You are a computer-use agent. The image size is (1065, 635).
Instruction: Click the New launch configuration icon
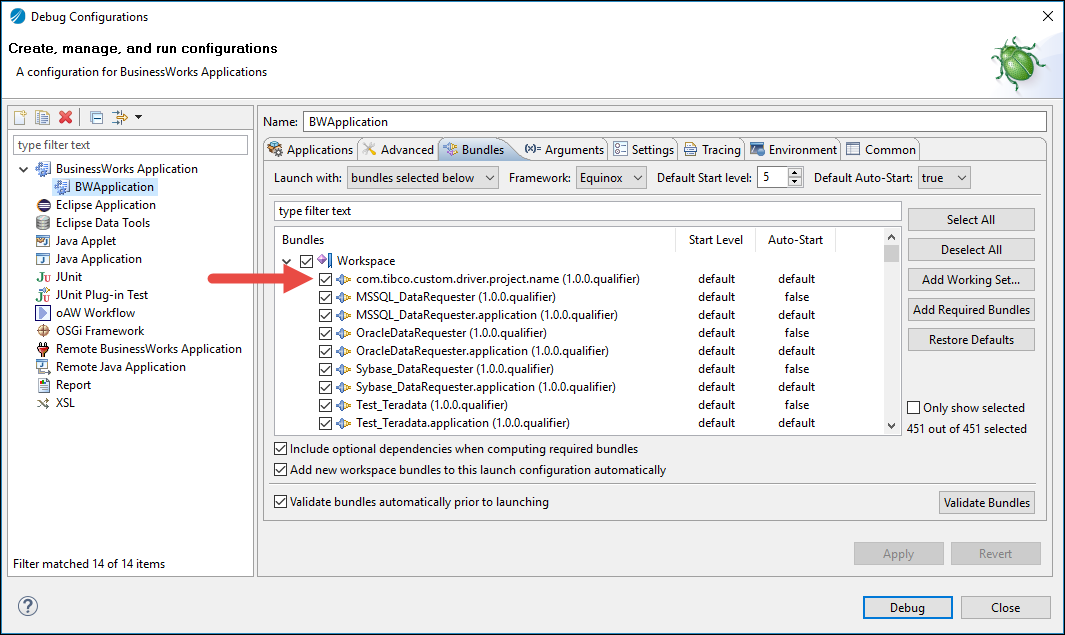click(x=20, y=117)
